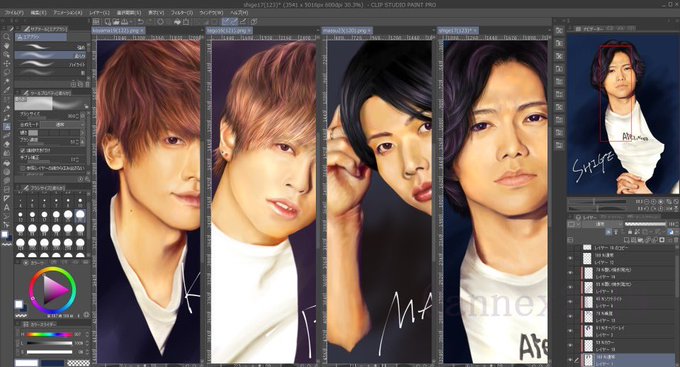Hide the 61 % オーバーレイ layer
Screen dimensions: 680x367
[571, 331]
